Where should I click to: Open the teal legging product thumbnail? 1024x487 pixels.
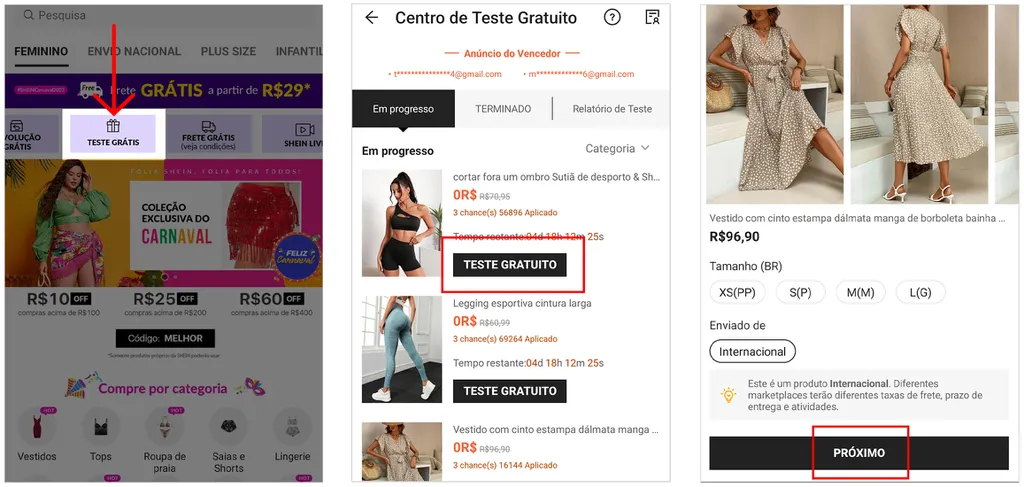coord(402,349)
